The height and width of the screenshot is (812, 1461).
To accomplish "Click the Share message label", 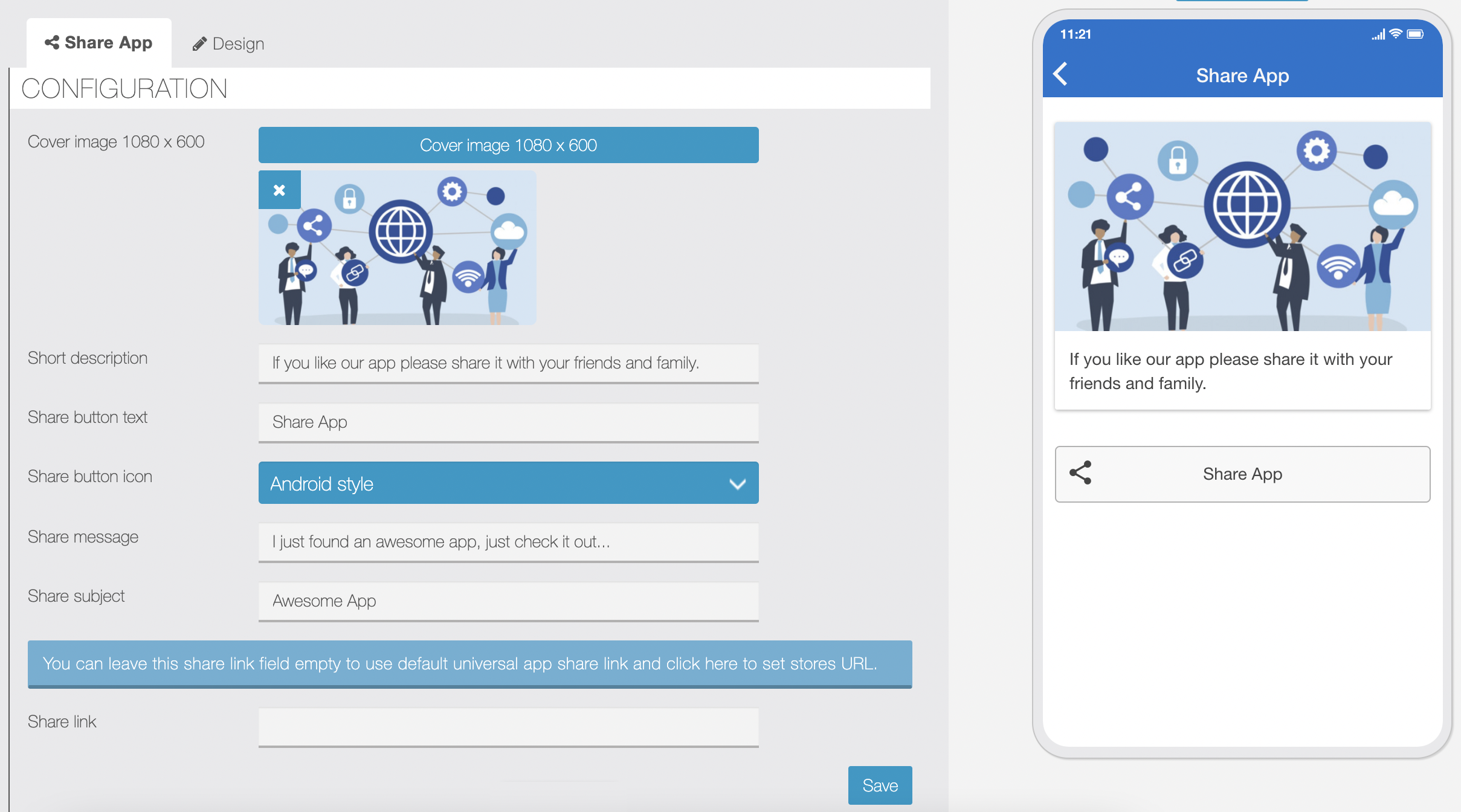I will tap(83, 537).
